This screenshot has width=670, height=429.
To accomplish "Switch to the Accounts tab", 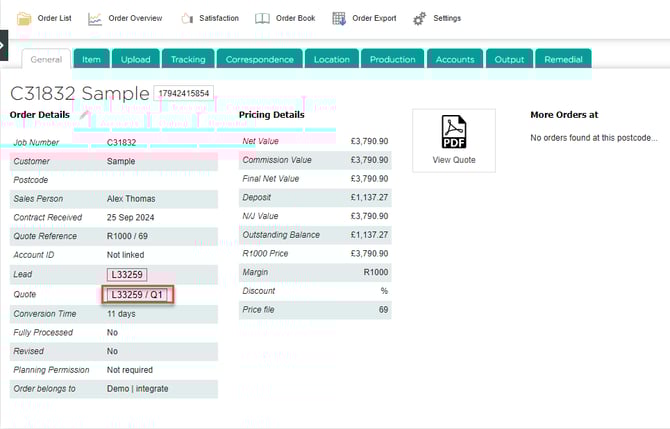I will [x=454, y=59].
